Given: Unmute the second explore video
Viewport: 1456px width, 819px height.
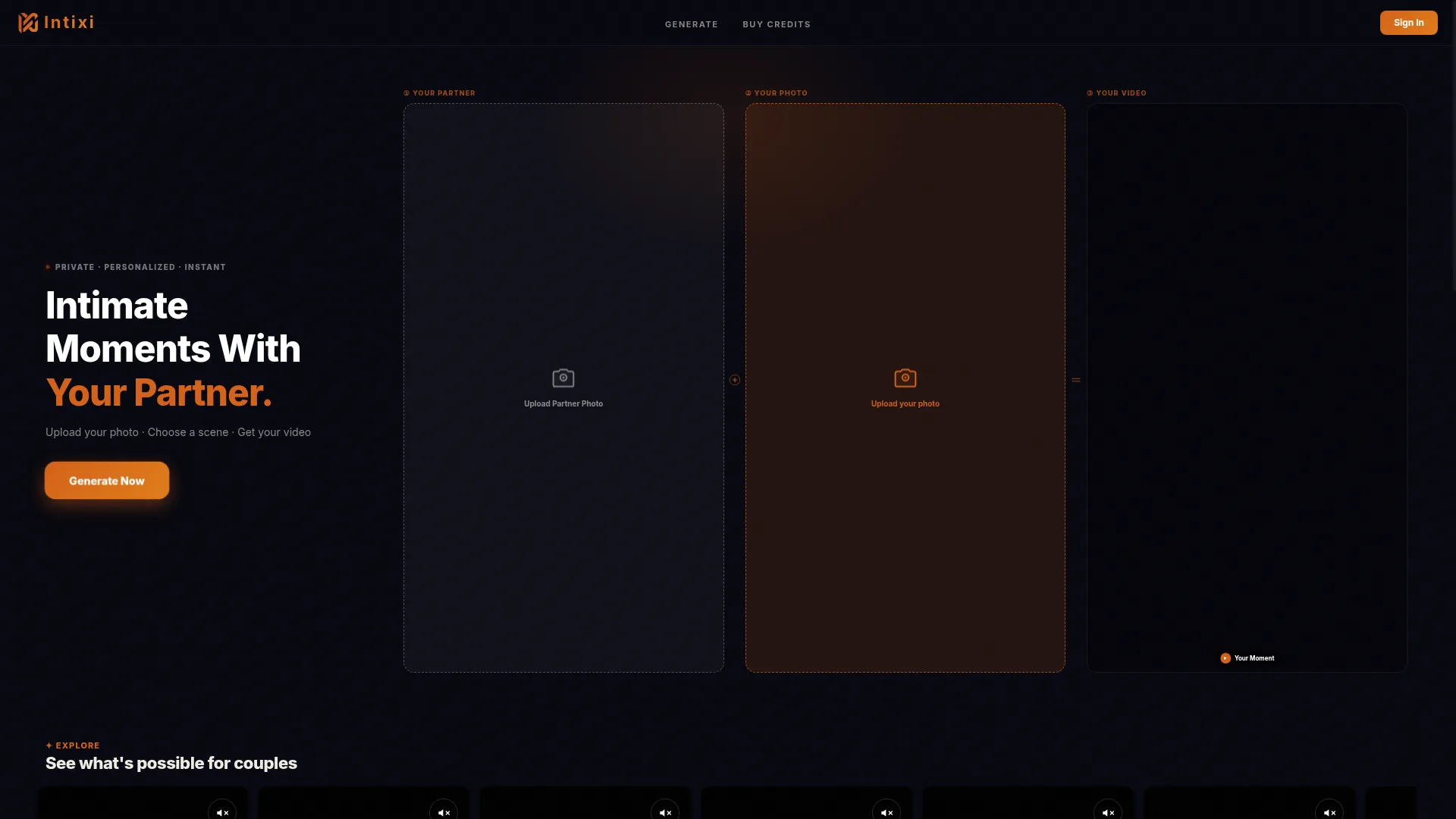Looking at the screenshot, I should tap(444, 812).
